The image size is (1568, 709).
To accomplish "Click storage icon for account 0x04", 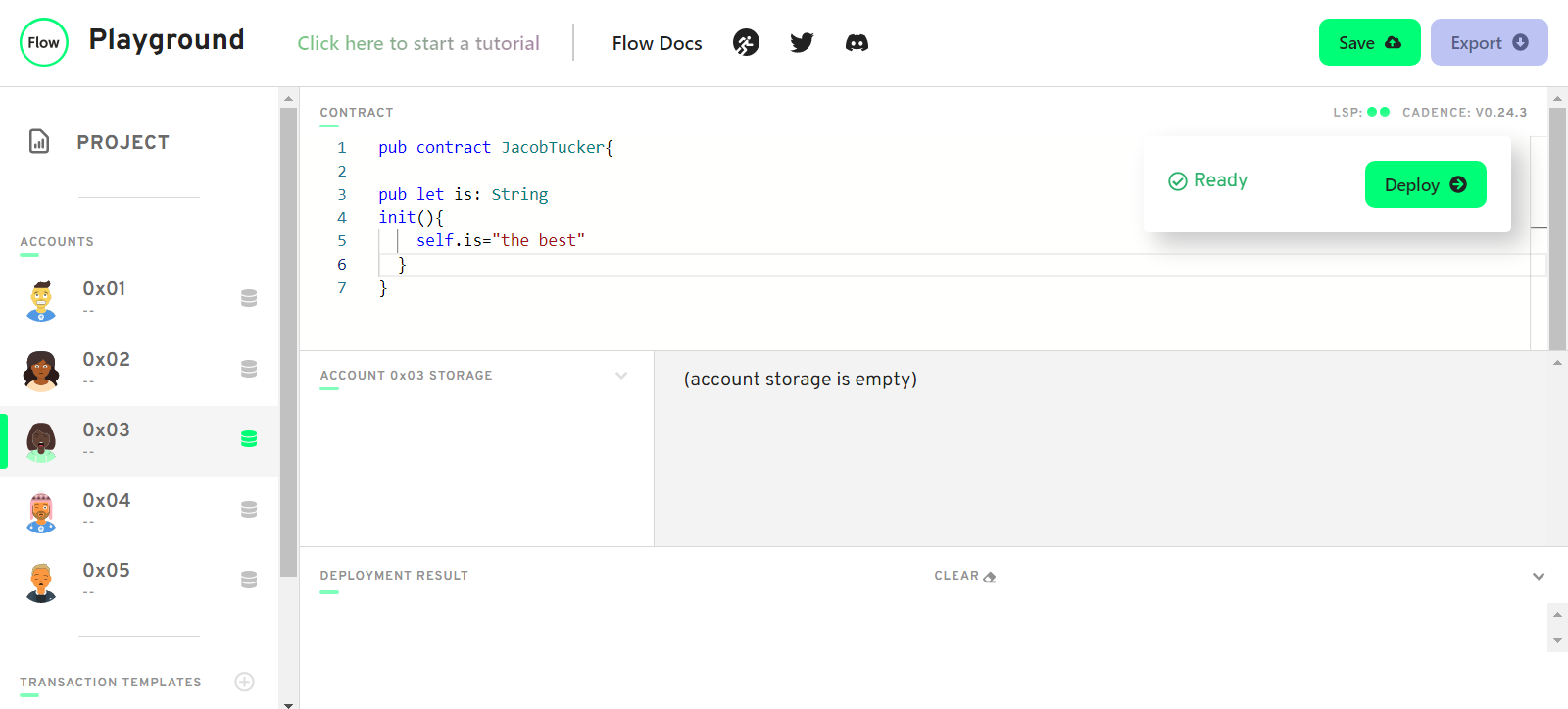I will pyautogui.click(x=249, y=510).
